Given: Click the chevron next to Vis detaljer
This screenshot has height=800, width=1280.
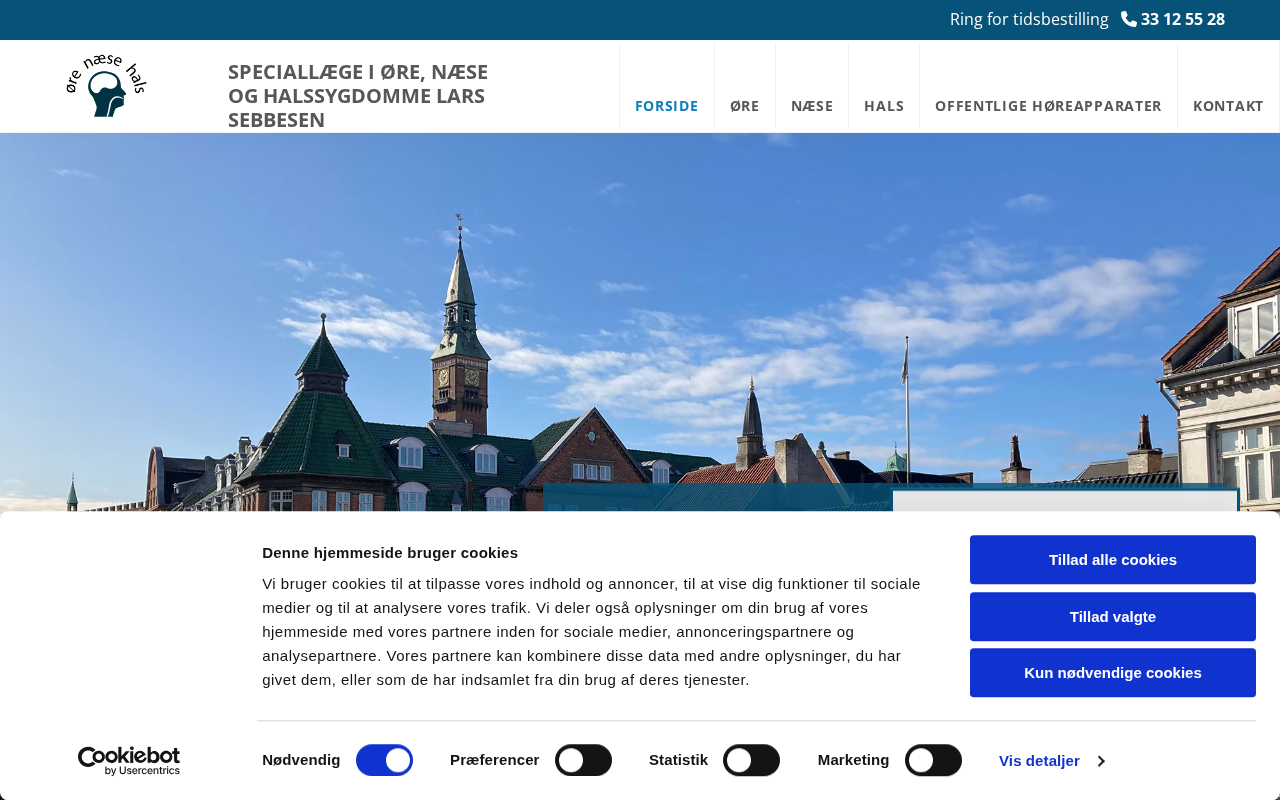Looking at the screenshot, I should click(x=1101, y=761).
